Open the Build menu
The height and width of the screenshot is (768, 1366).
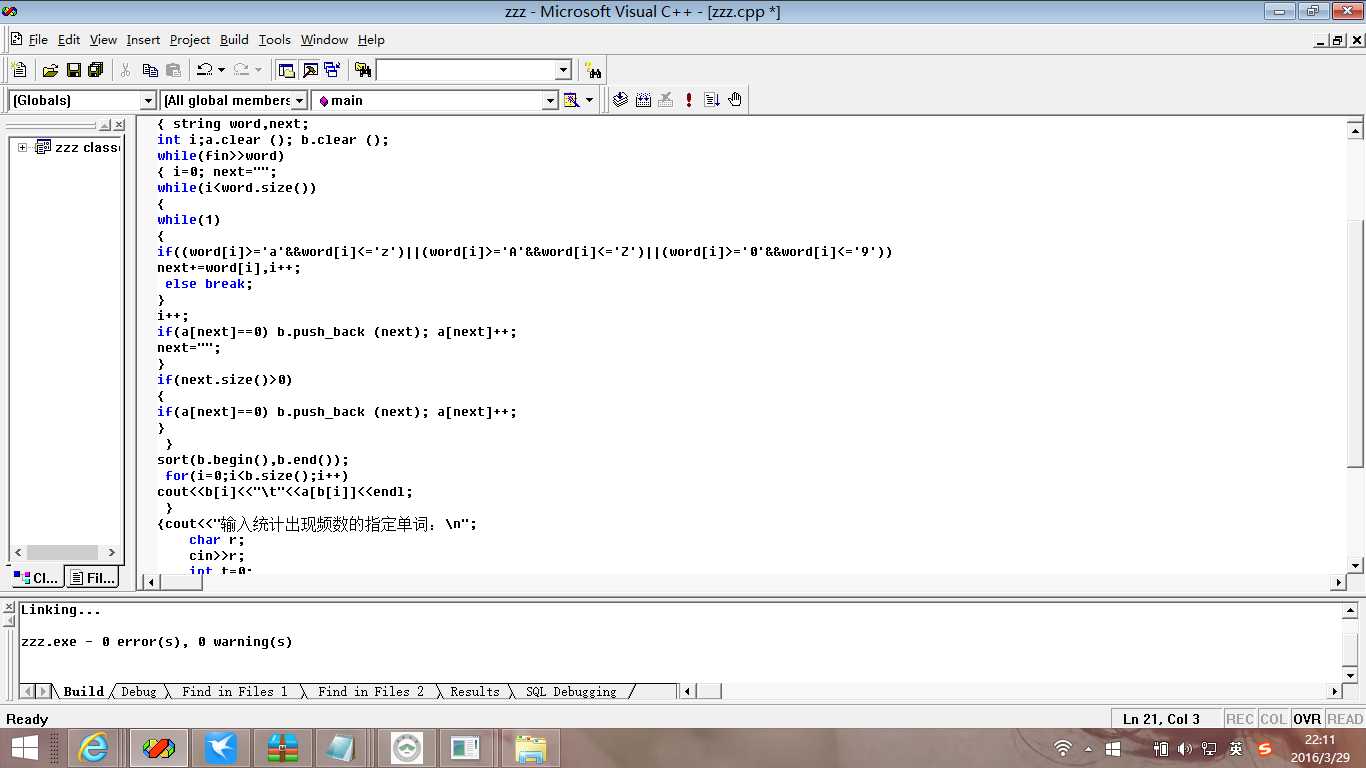tap(234, 40)
